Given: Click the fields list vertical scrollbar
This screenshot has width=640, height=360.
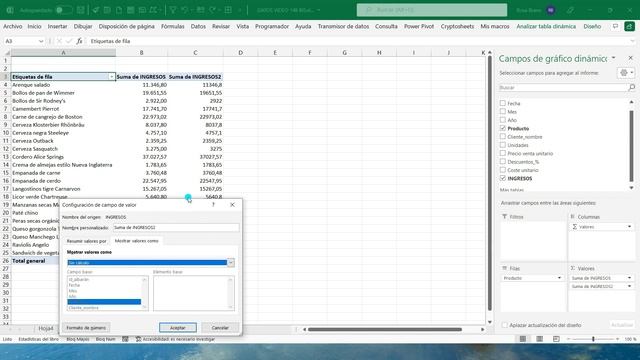Looking at the screenshot, I should 631,145.
